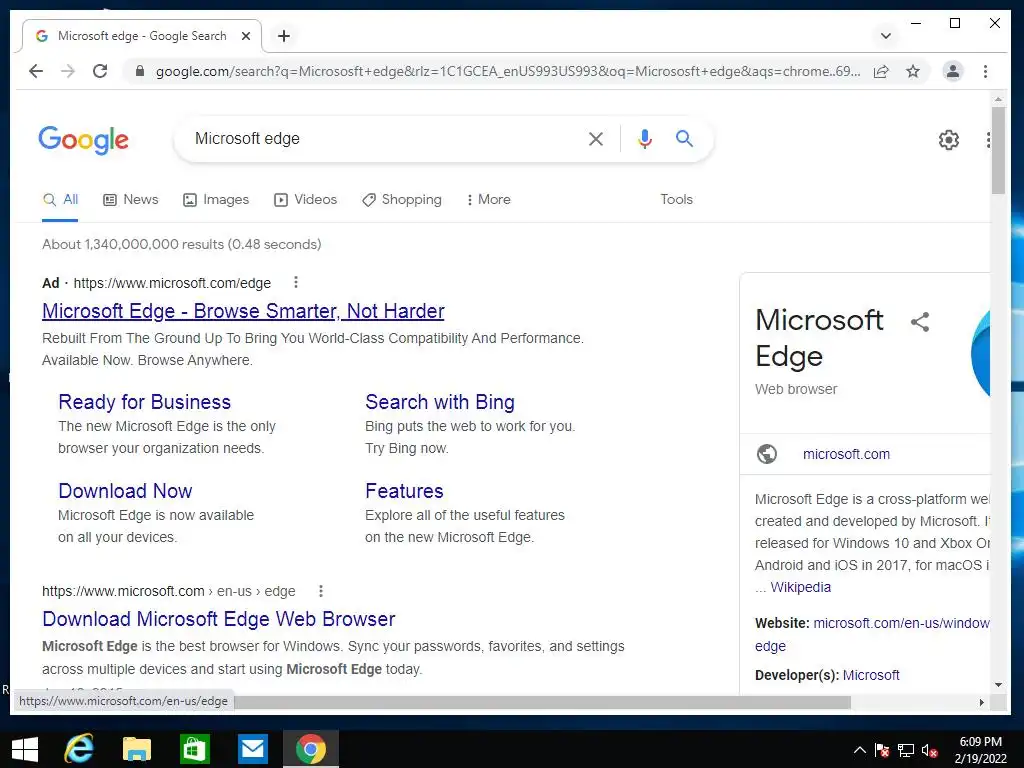Open options beside microsoft.com en-us edge result
1024x768 pixels.
pyautogui.click(x=321, y=591)
